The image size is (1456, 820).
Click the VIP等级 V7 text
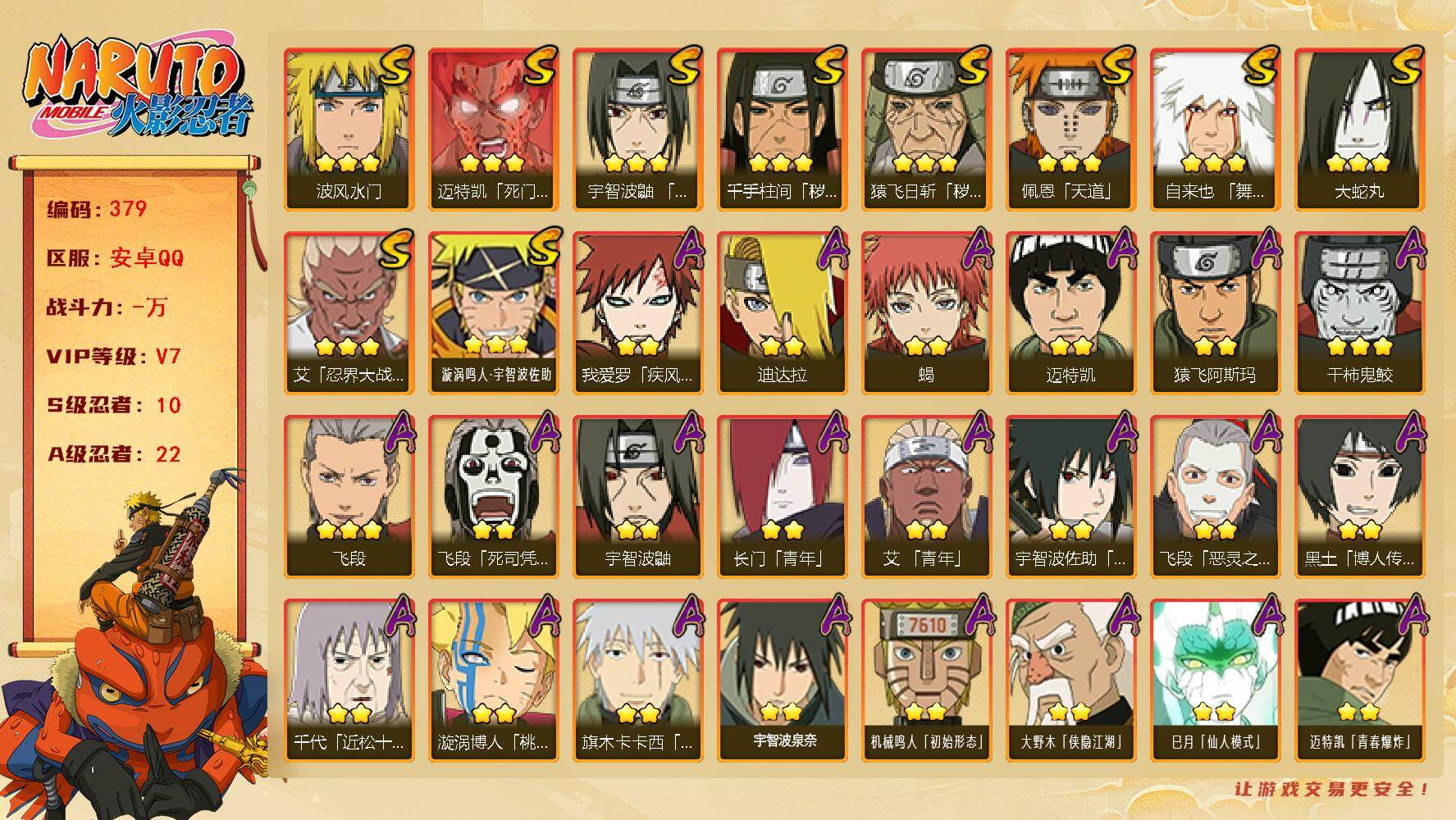pyautogui.click(x=114, y=357)
